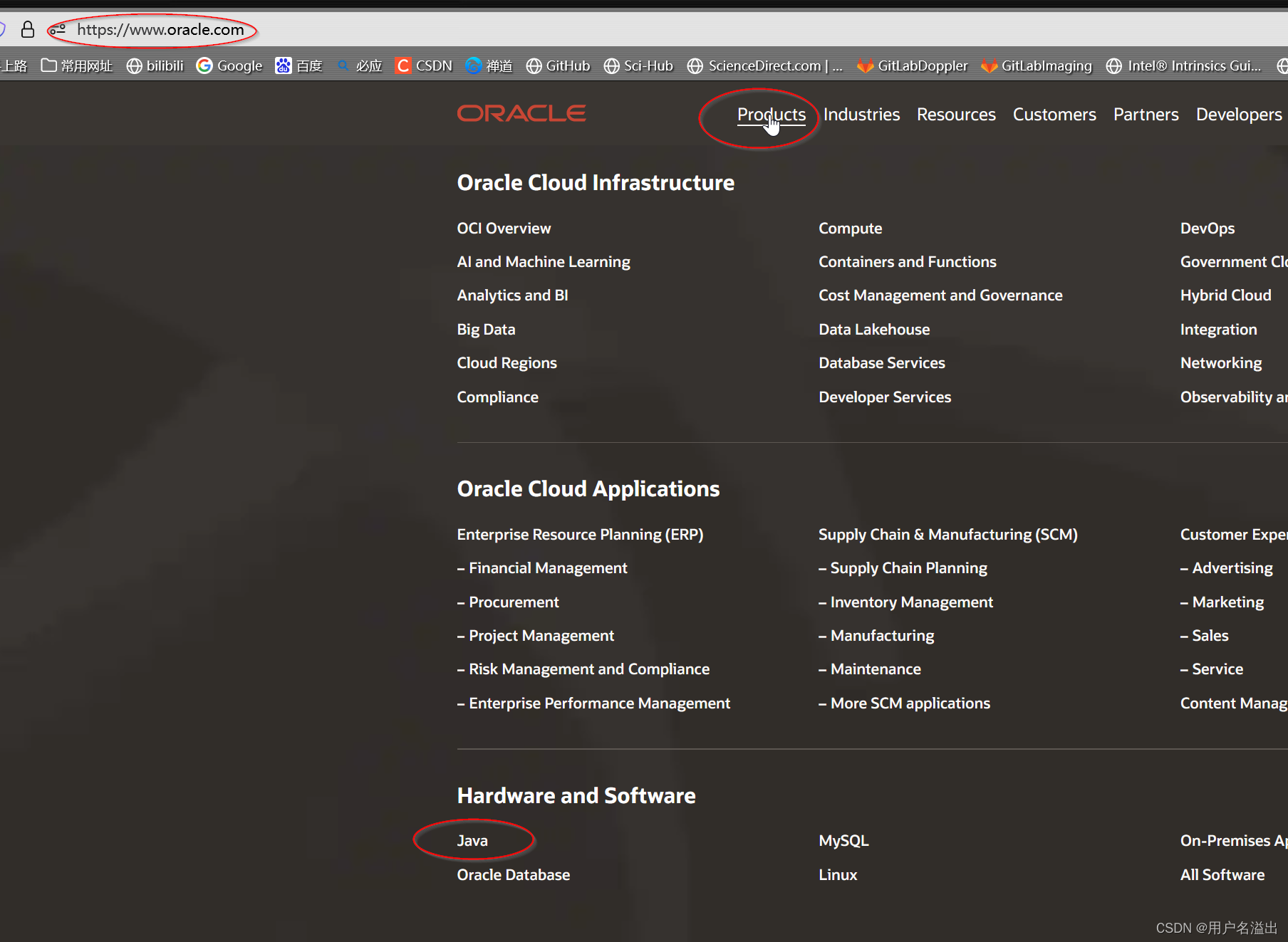Open the OCI Overview link
Image resolution: width=1288 pixels, height=942 pixels.
(504, 229)
